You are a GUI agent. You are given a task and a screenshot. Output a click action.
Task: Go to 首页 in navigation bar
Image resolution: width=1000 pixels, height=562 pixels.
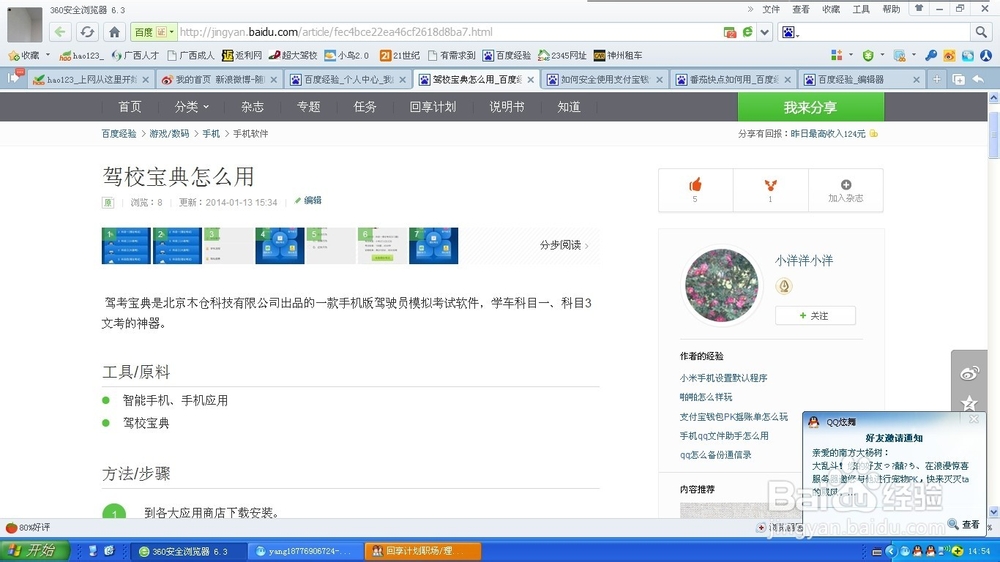pos(129,107)
